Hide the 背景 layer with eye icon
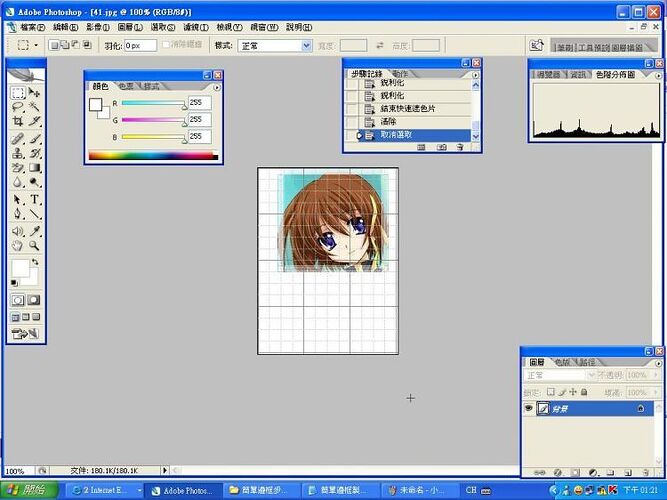This screenshot has width=667, height=500. pos(530,409)
